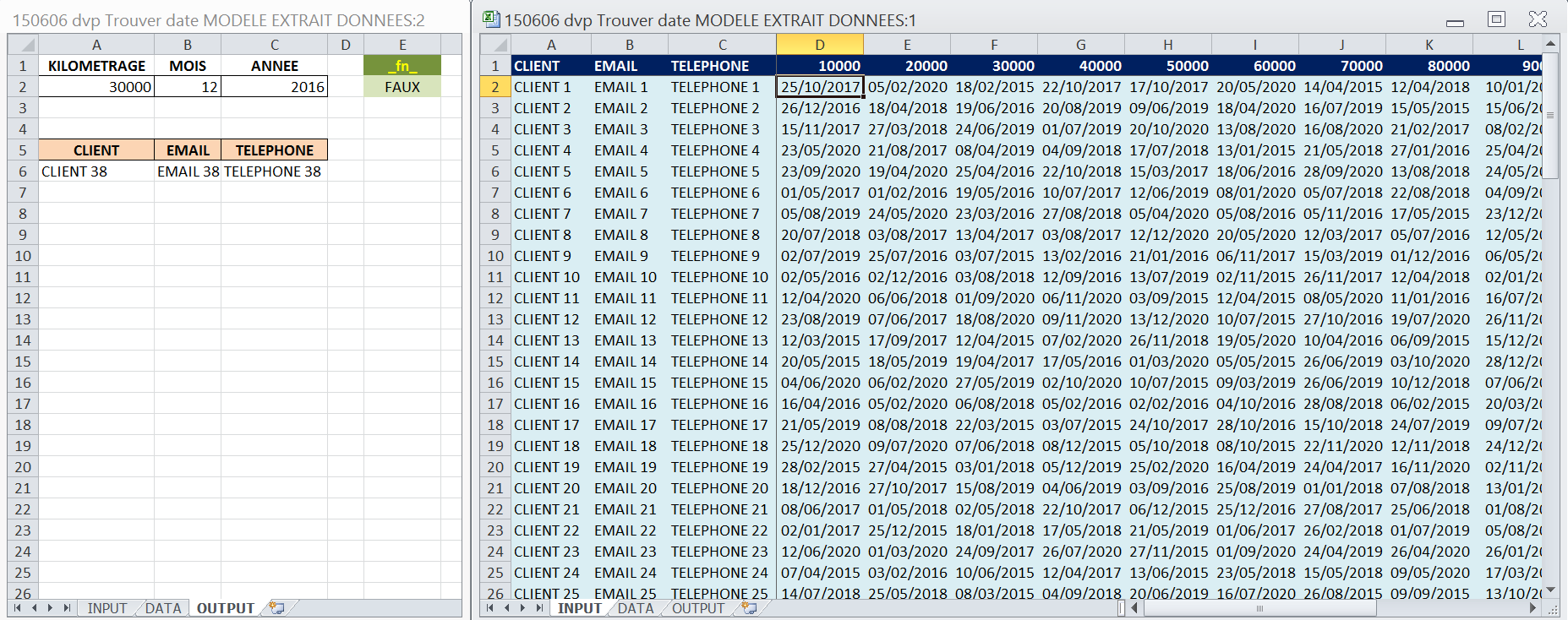1568x620 pixels.
Task: Click the KILOMETRAGE header cell
Action: tap(96, 66)
